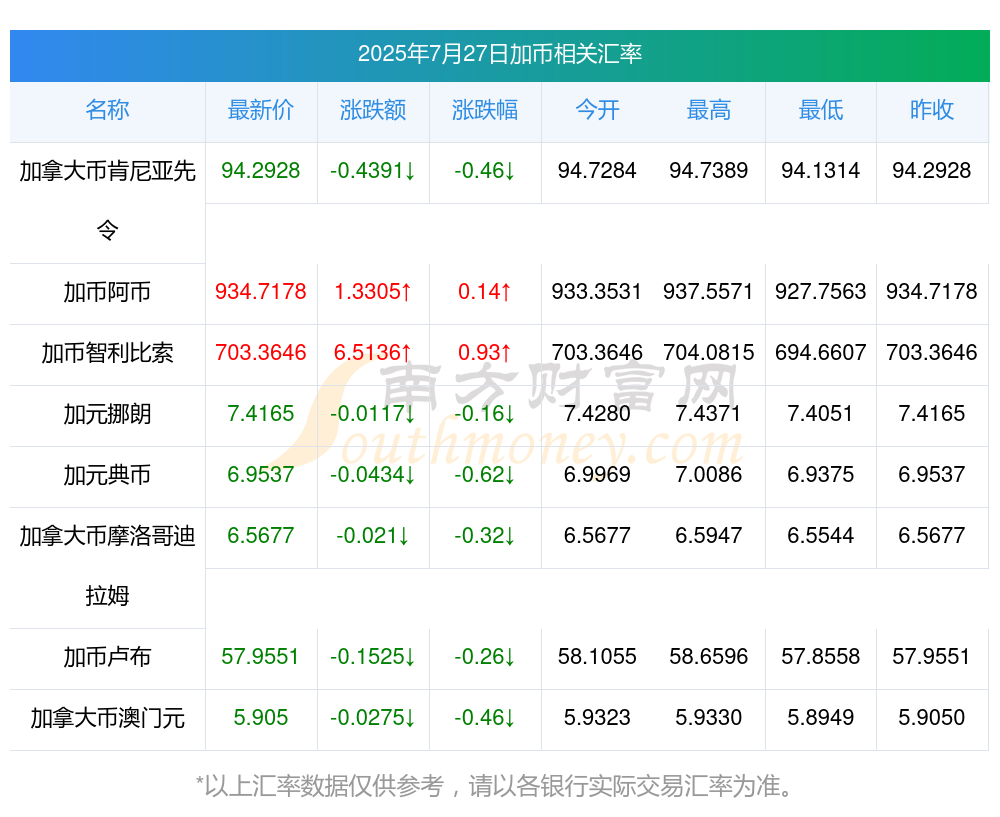The width and height of the screenshot is (1000, 817).
Task: Click the opening value 7.4280
Action: pyautogui.click(x=597, y=414)
